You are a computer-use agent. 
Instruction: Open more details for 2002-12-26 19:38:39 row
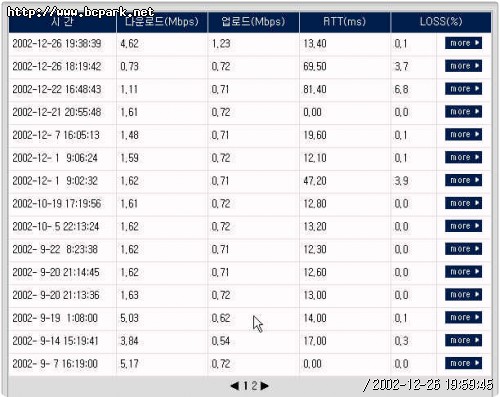tap(463, 43)
